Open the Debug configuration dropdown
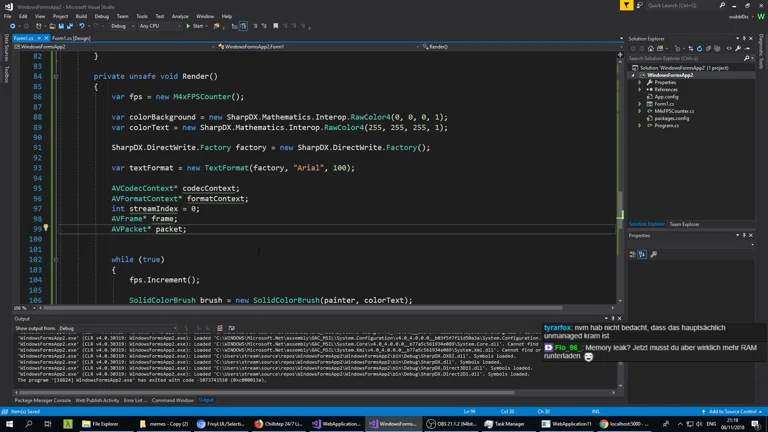This screenshot has width=768, height=432. point(122,26)
